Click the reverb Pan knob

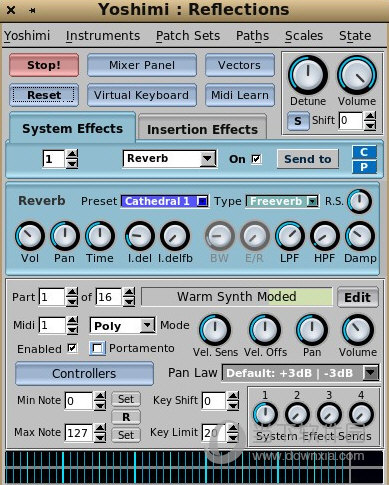click(65, 236)
